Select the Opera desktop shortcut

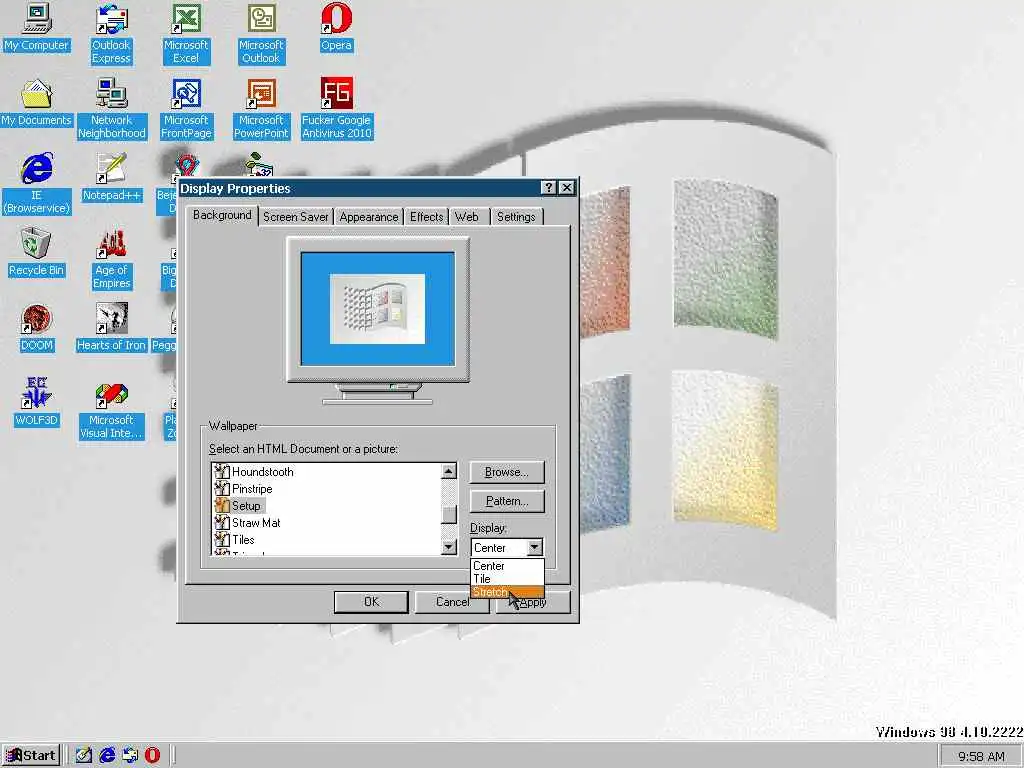(x=336, y=27)
